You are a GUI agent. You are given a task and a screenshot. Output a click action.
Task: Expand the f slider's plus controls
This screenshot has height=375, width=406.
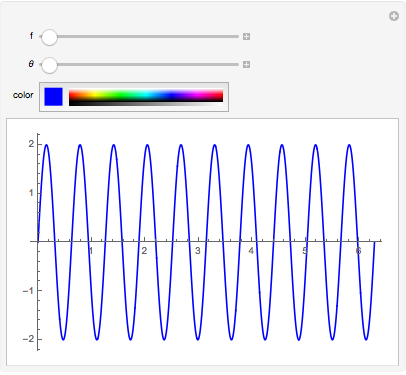click(246, 37)
